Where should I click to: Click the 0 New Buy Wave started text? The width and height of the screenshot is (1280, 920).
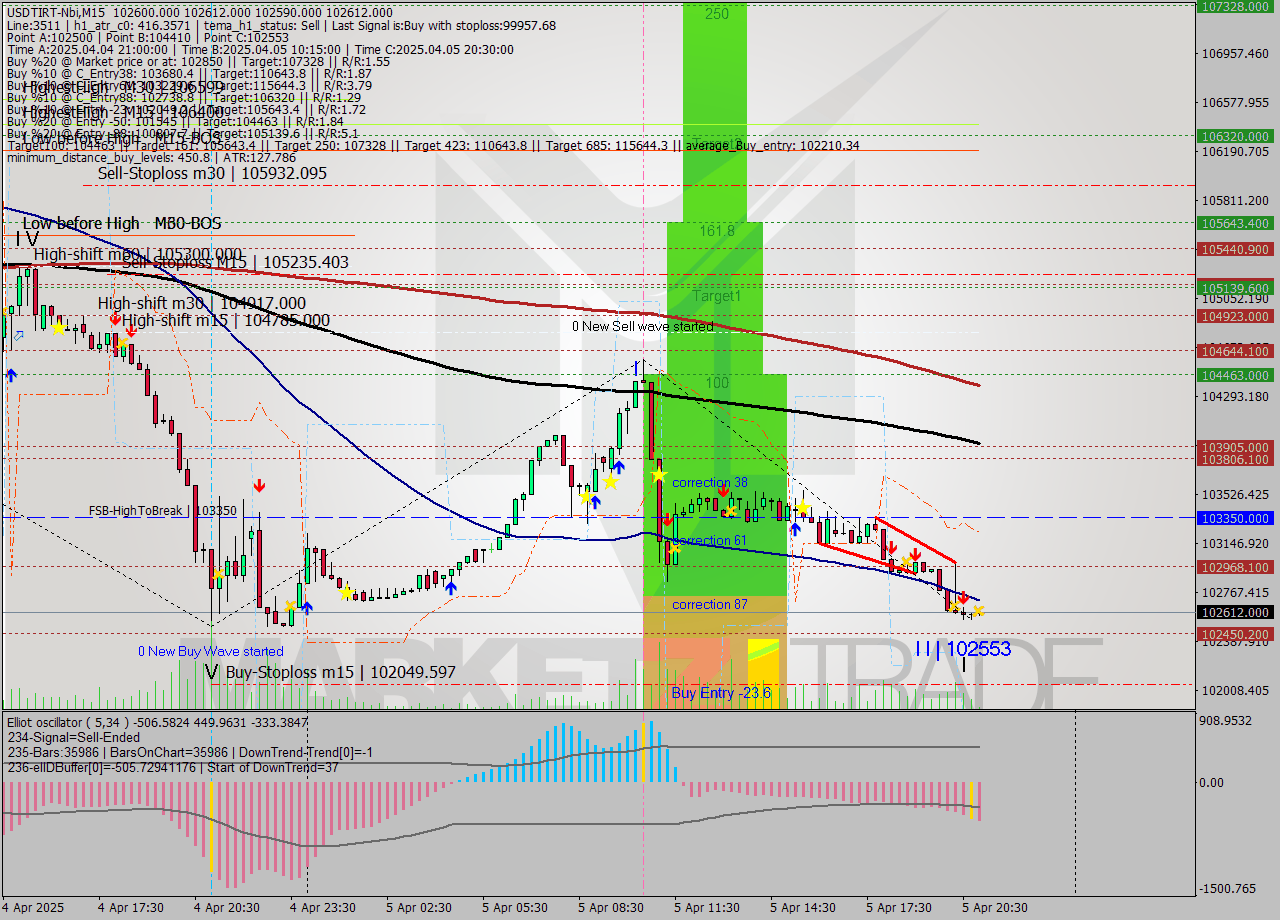coord(211,651)
